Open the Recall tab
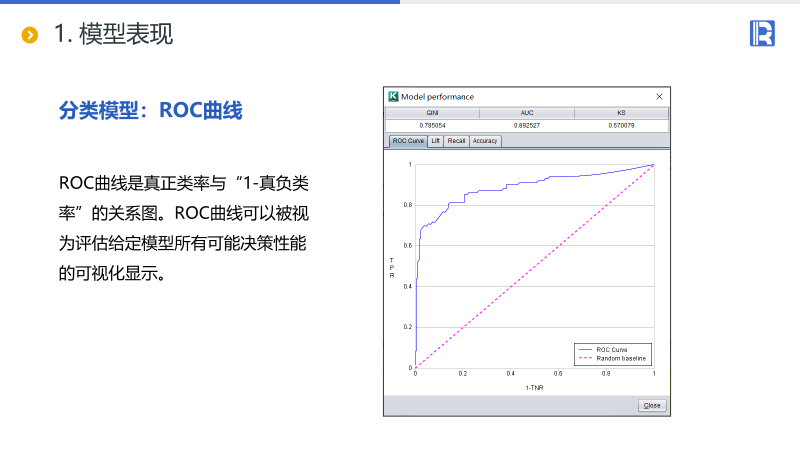This screenshot has width=800, height=450. [x=456, y=141]
